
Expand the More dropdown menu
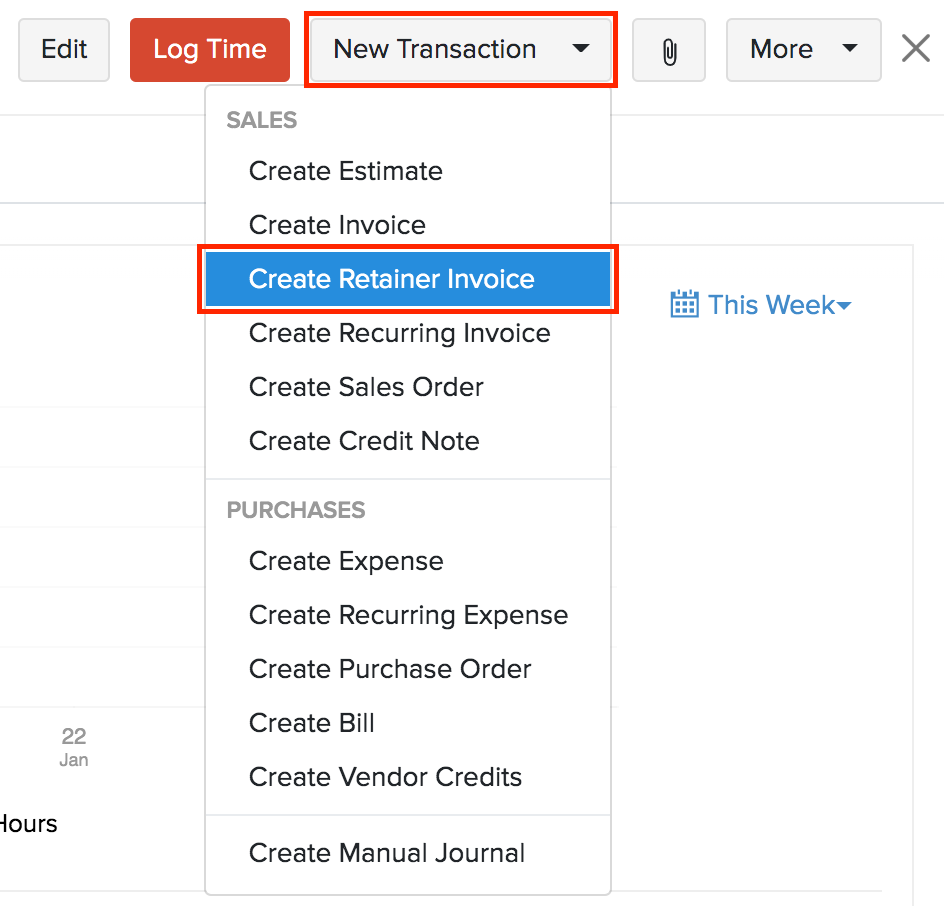point(803,49)
